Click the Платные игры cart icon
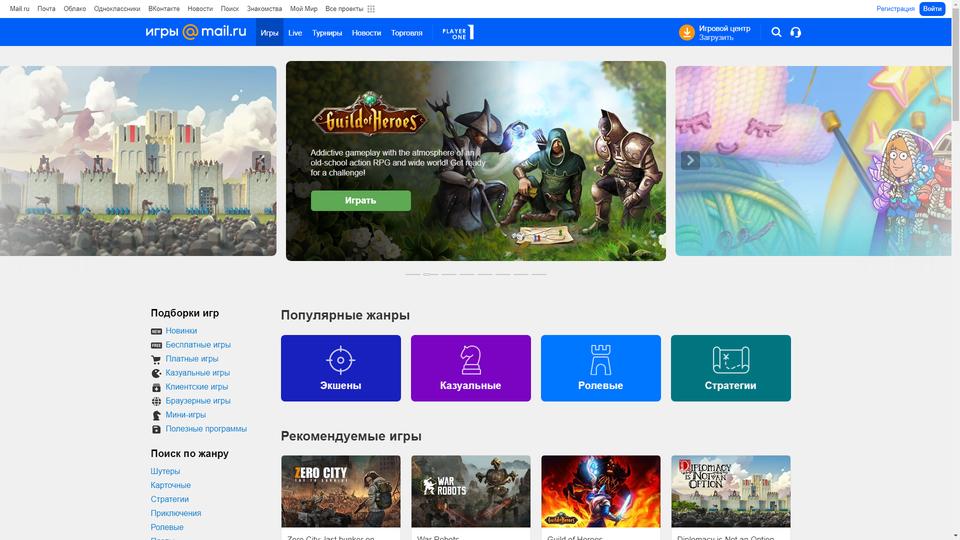Screen dimensions: 960x540 pyautogui.click(x=156, y=359)
